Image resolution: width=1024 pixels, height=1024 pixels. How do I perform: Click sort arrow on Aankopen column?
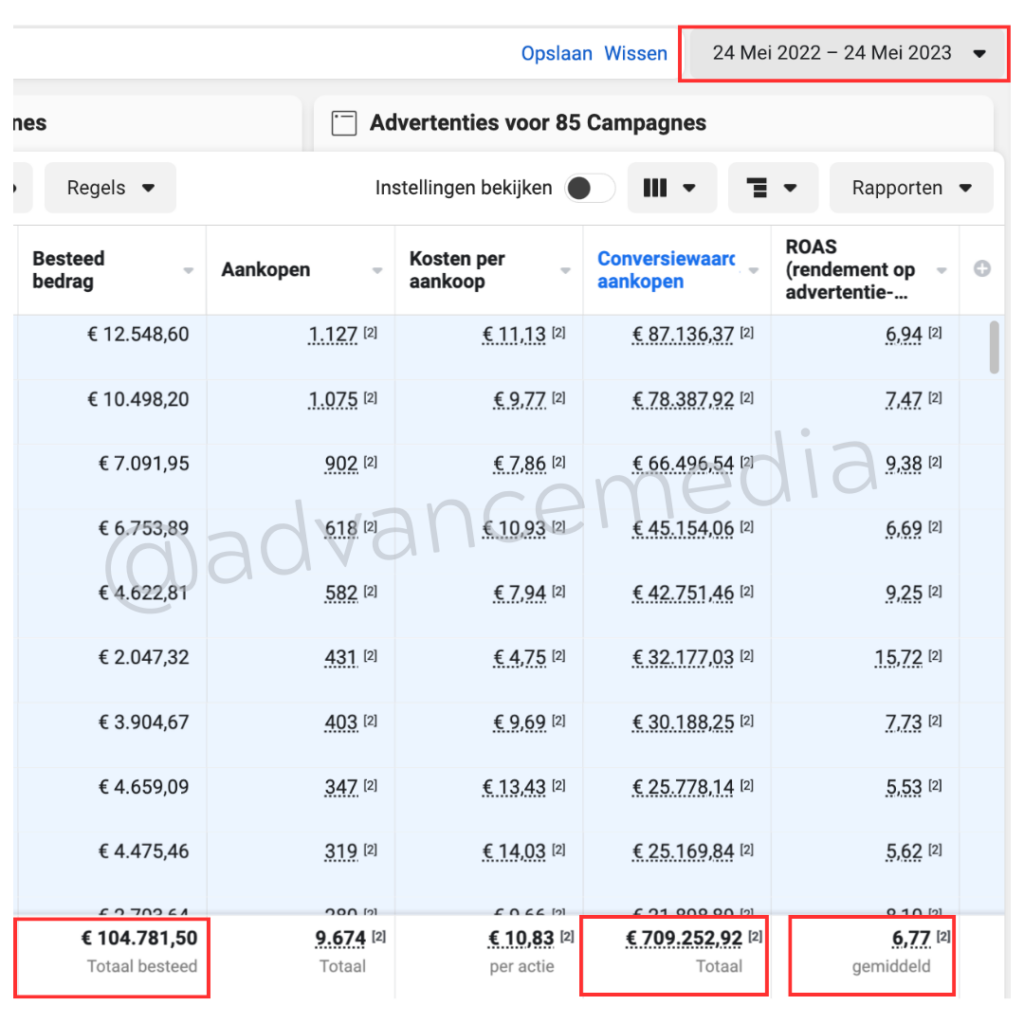pos(377,271)
